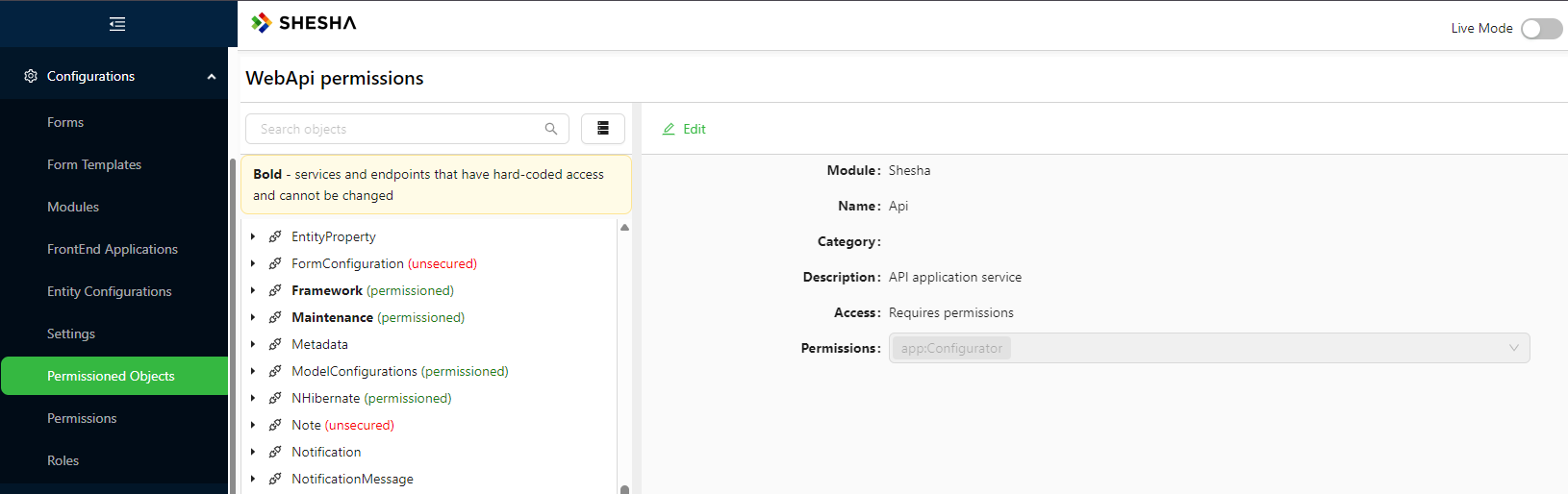
Task: Select ModelConfigurations (permissioned) service
Action: click(400, 371)
